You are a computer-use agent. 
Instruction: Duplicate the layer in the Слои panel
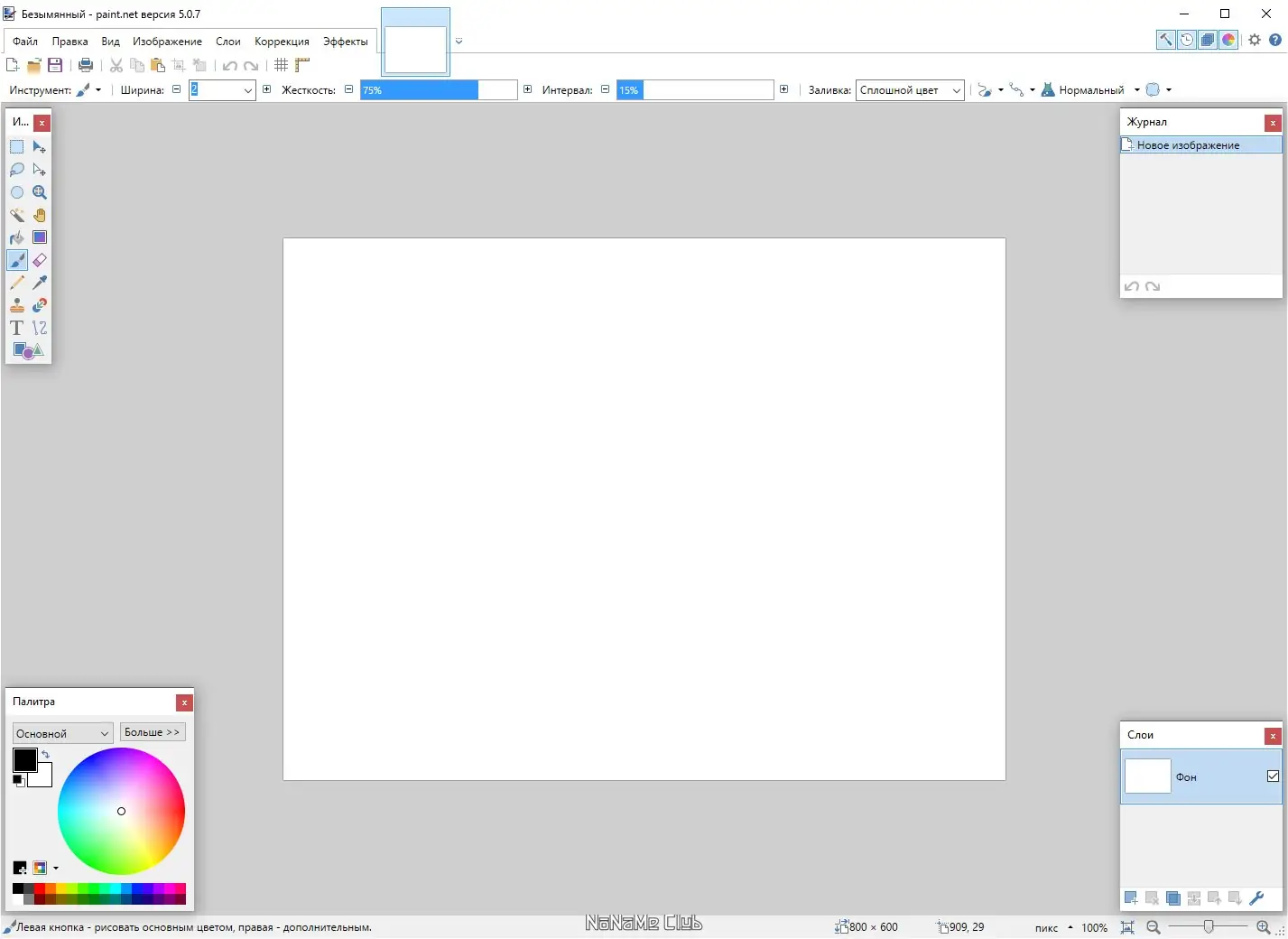tap(1172, 898)
